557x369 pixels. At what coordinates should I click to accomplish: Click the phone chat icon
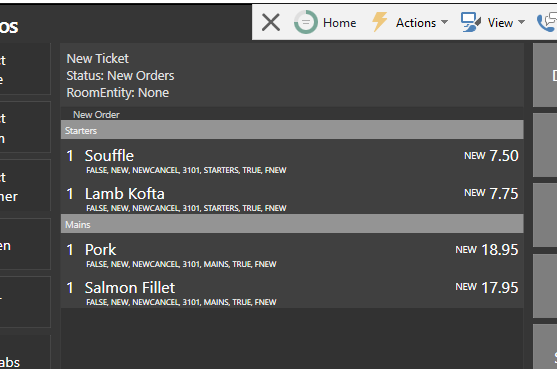click(x=547, y=22)
